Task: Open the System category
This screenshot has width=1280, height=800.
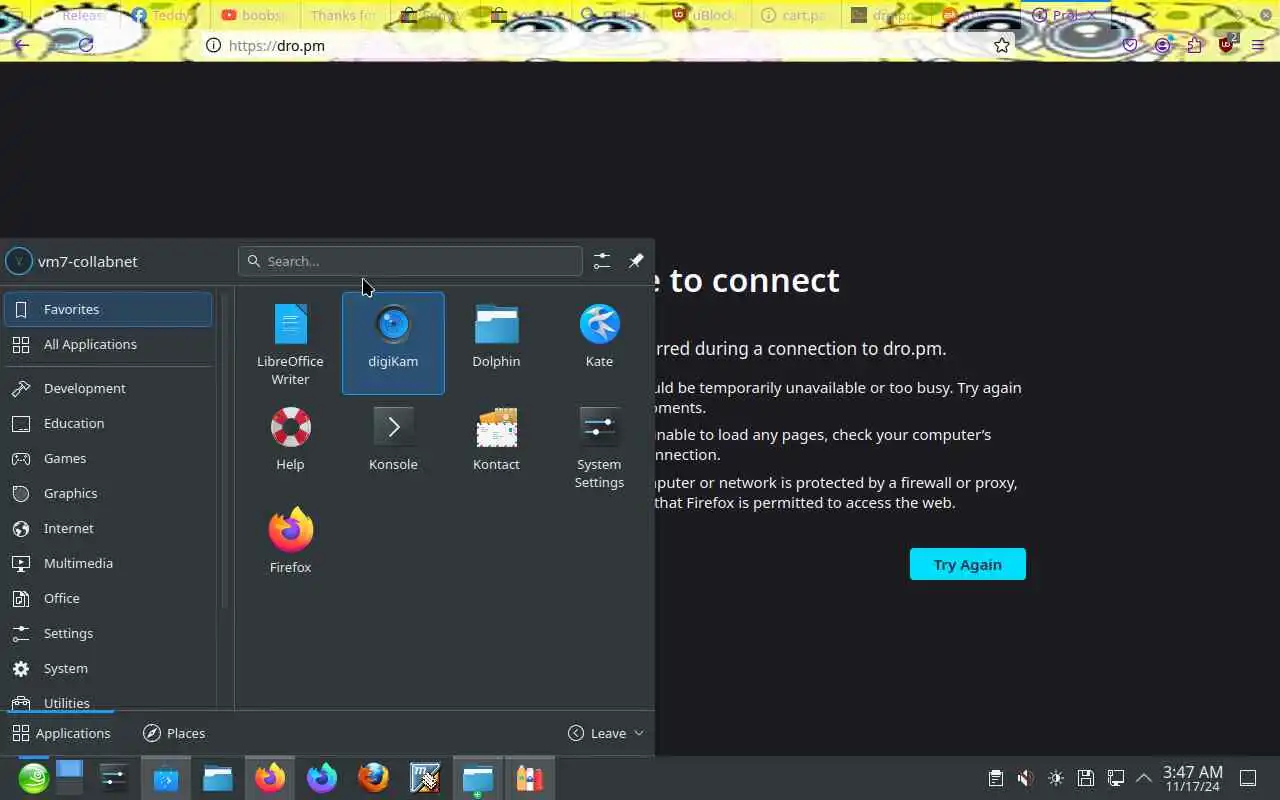Action: (108, 668)
